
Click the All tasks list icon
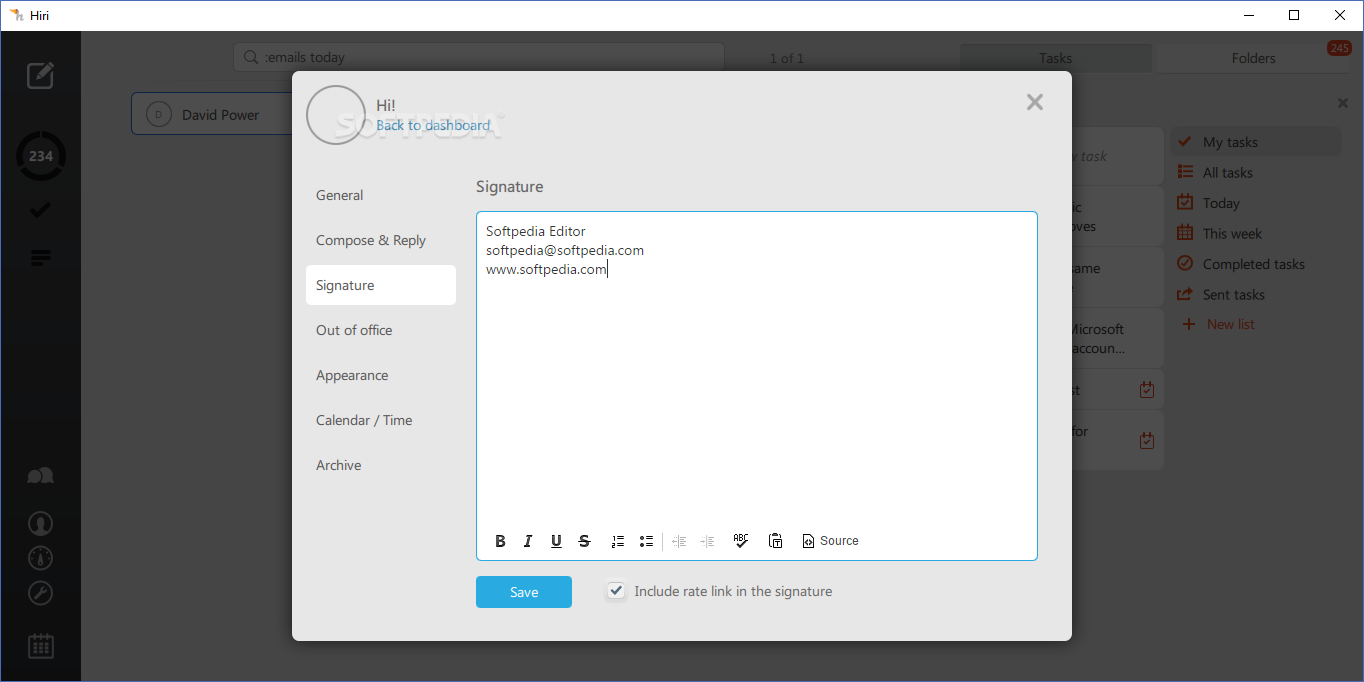coord(1185,172)
